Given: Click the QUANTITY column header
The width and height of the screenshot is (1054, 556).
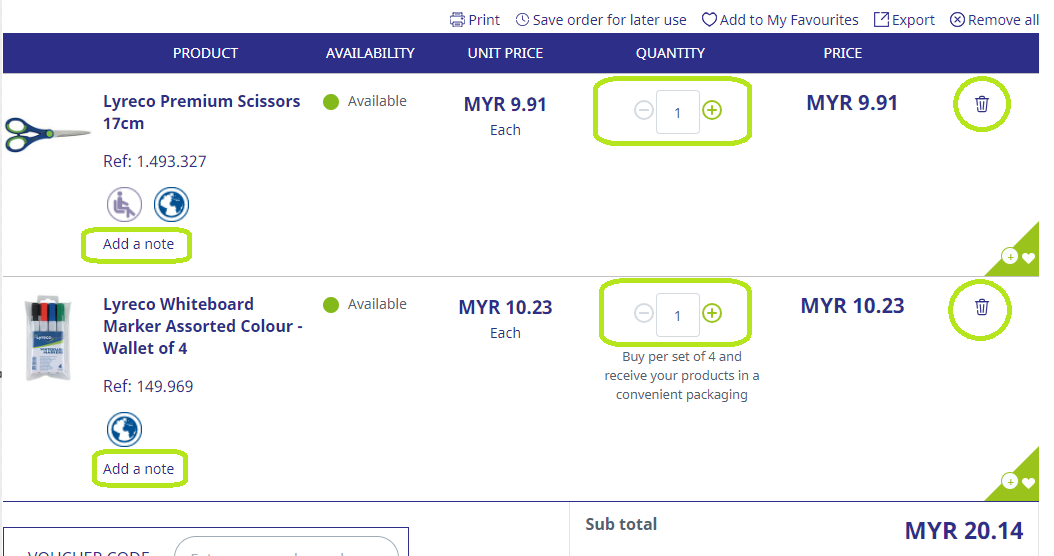Looking at the screenshot, I should click(670, 53).
